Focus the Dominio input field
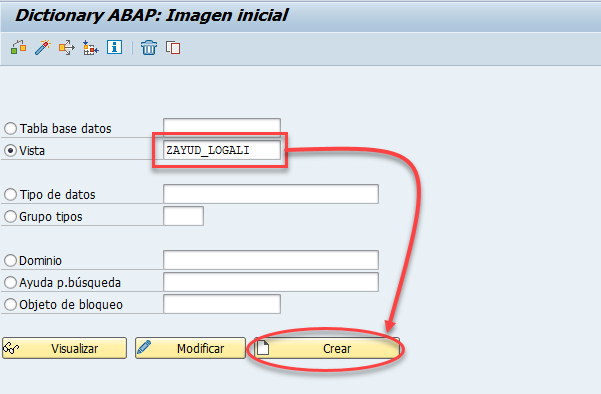This screenshot has height=394, width=601. coord(271,260)
